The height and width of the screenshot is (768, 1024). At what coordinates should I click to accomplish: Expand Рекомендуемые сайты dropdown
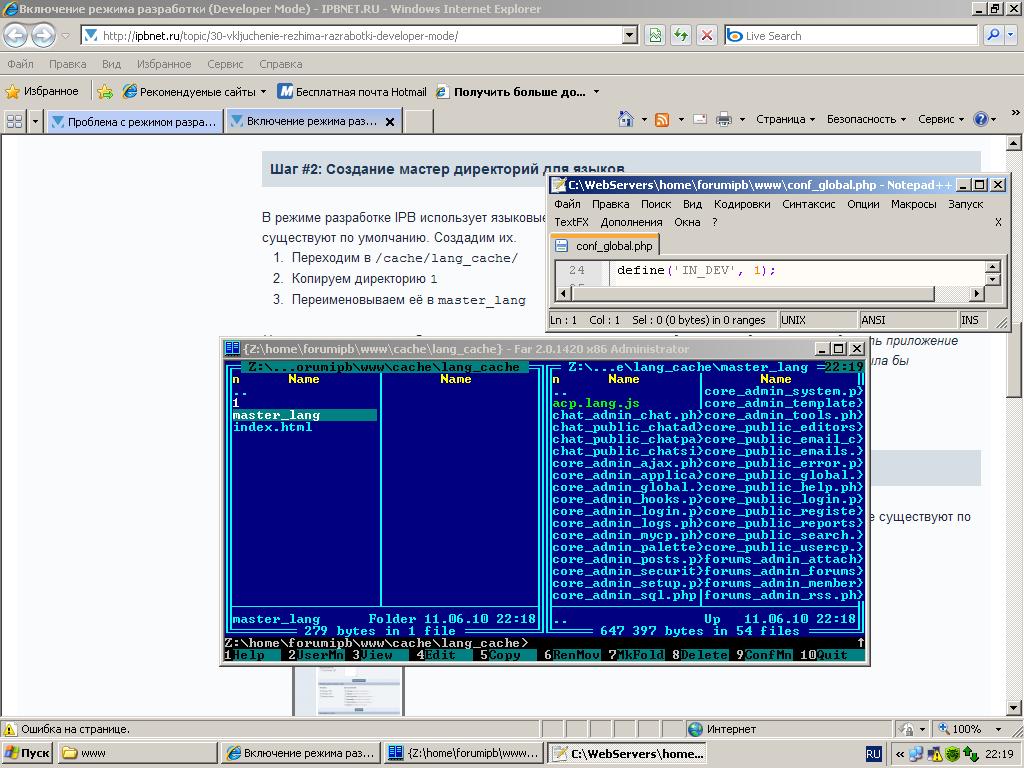tap(263, 91)
